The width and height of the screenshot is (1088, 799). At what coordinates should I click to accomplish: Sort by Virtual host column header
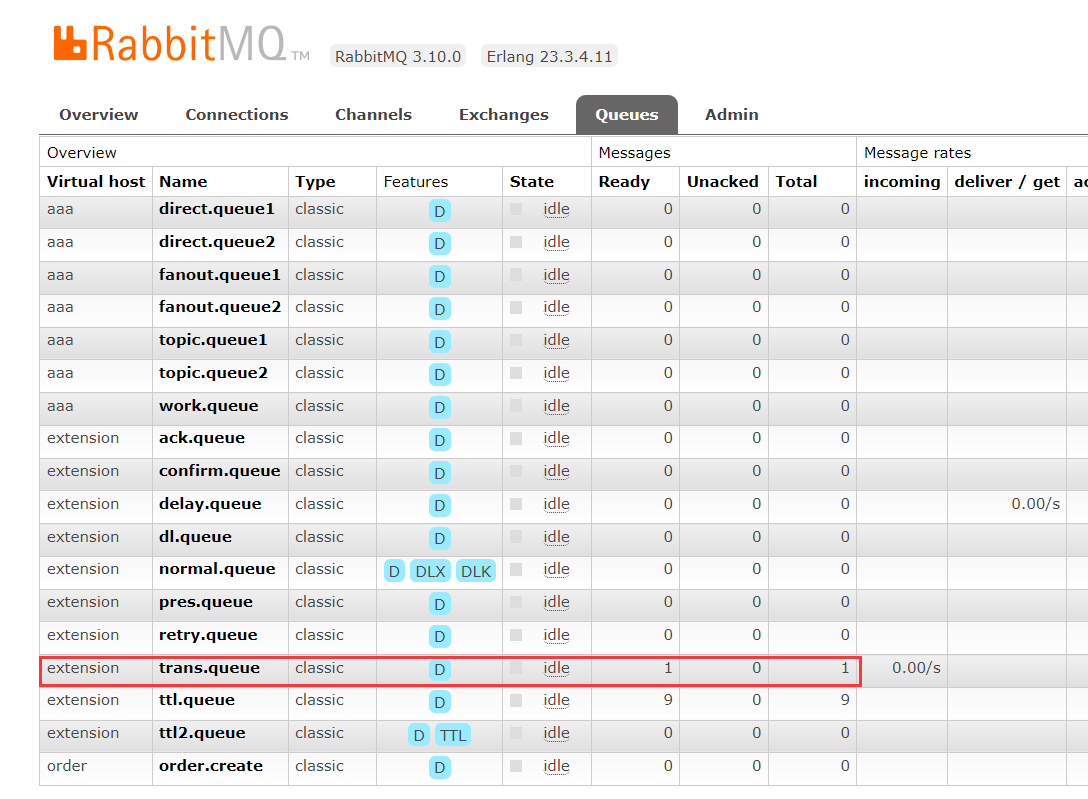coord(96,181)
